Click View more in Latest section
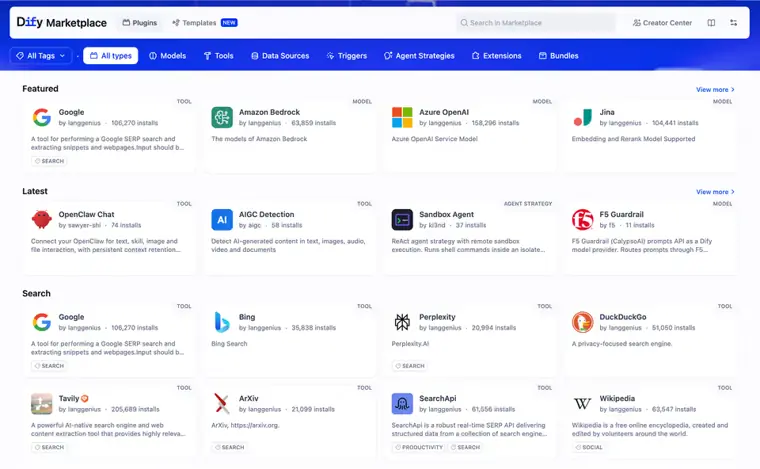This screenshot has height=469, width=760. coord(715,192)
